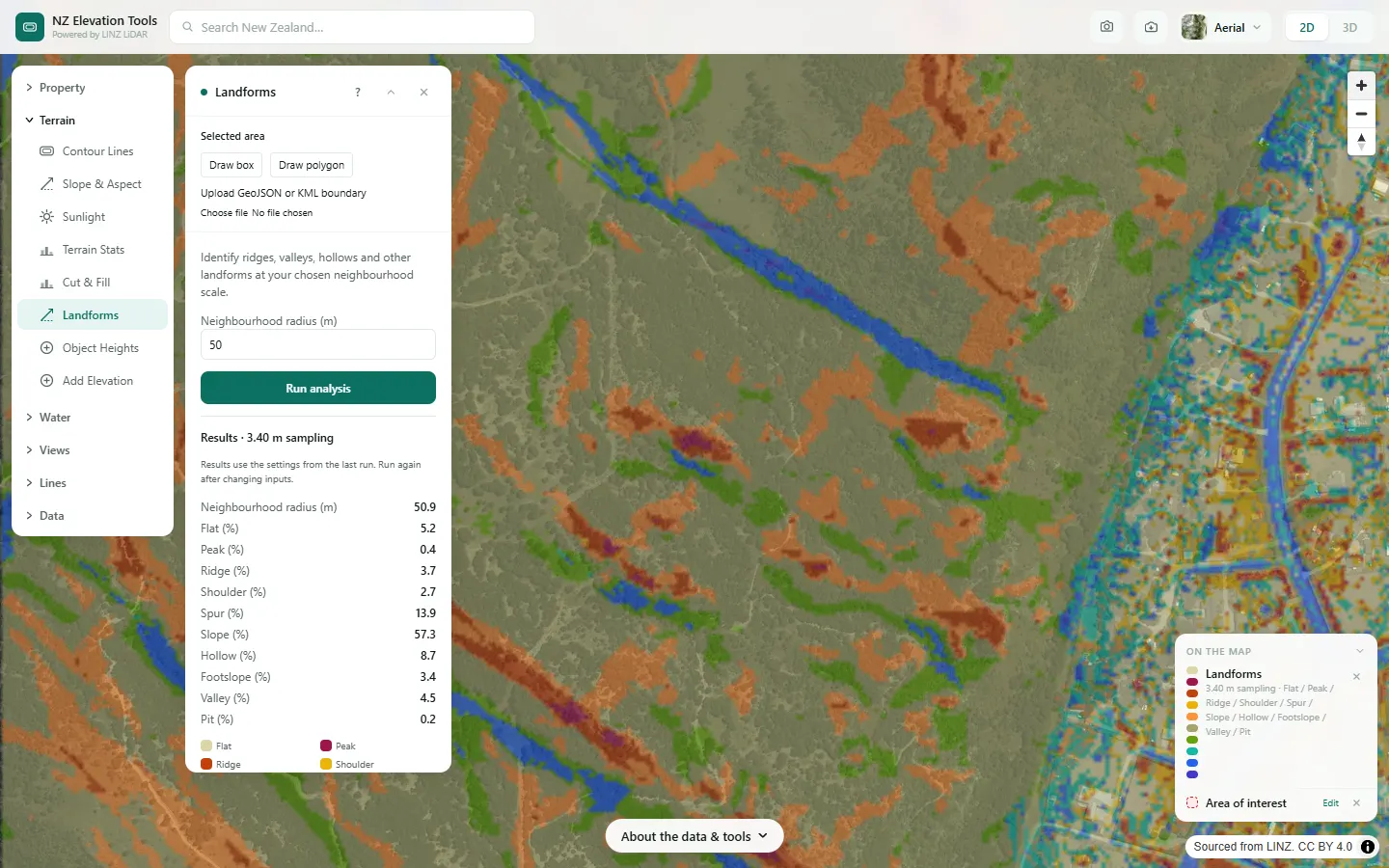
Task: Click the Neighbourhood radius input field
Action: pos(318,344)
